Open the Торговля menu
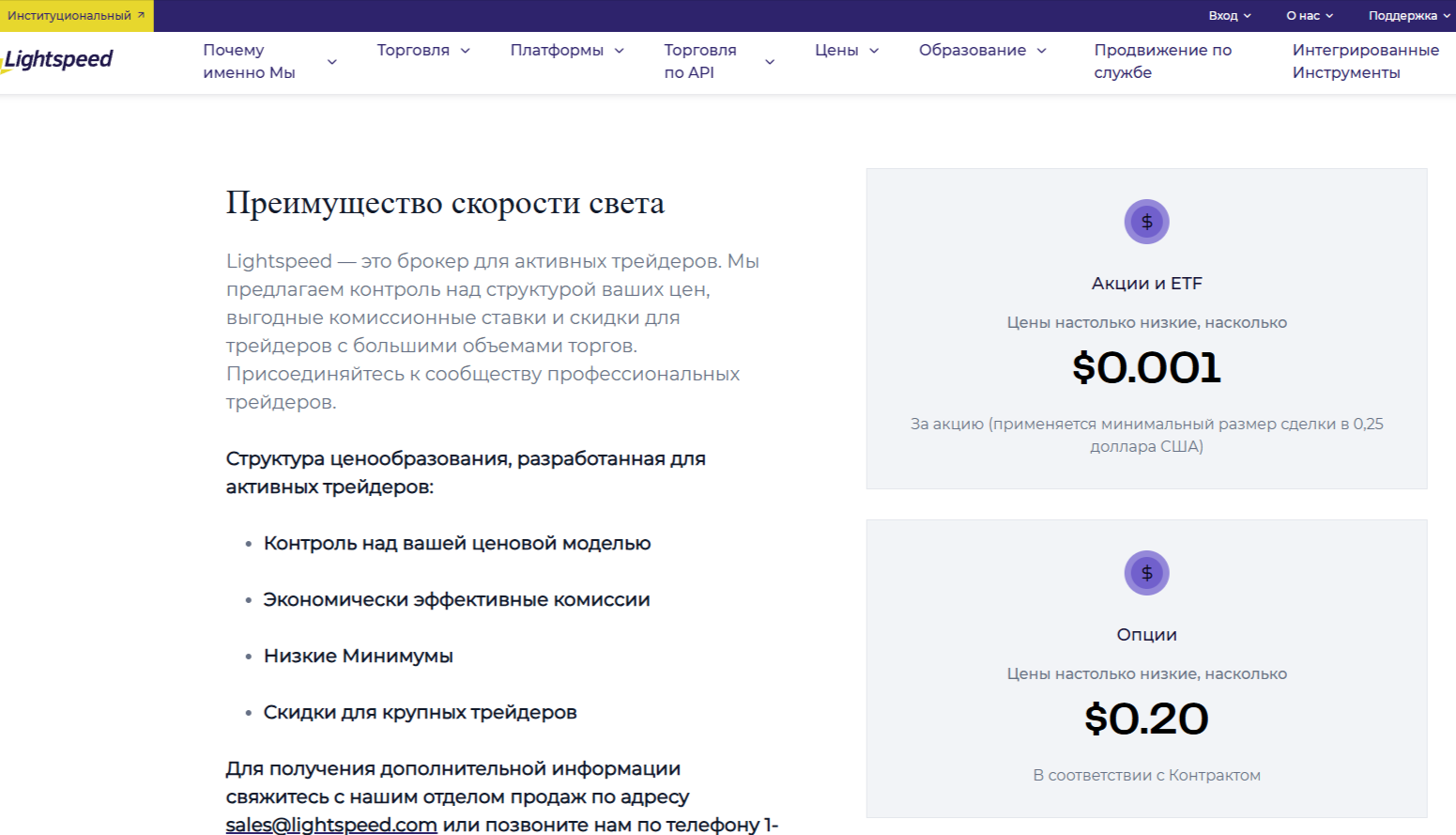 coord(413,50)
